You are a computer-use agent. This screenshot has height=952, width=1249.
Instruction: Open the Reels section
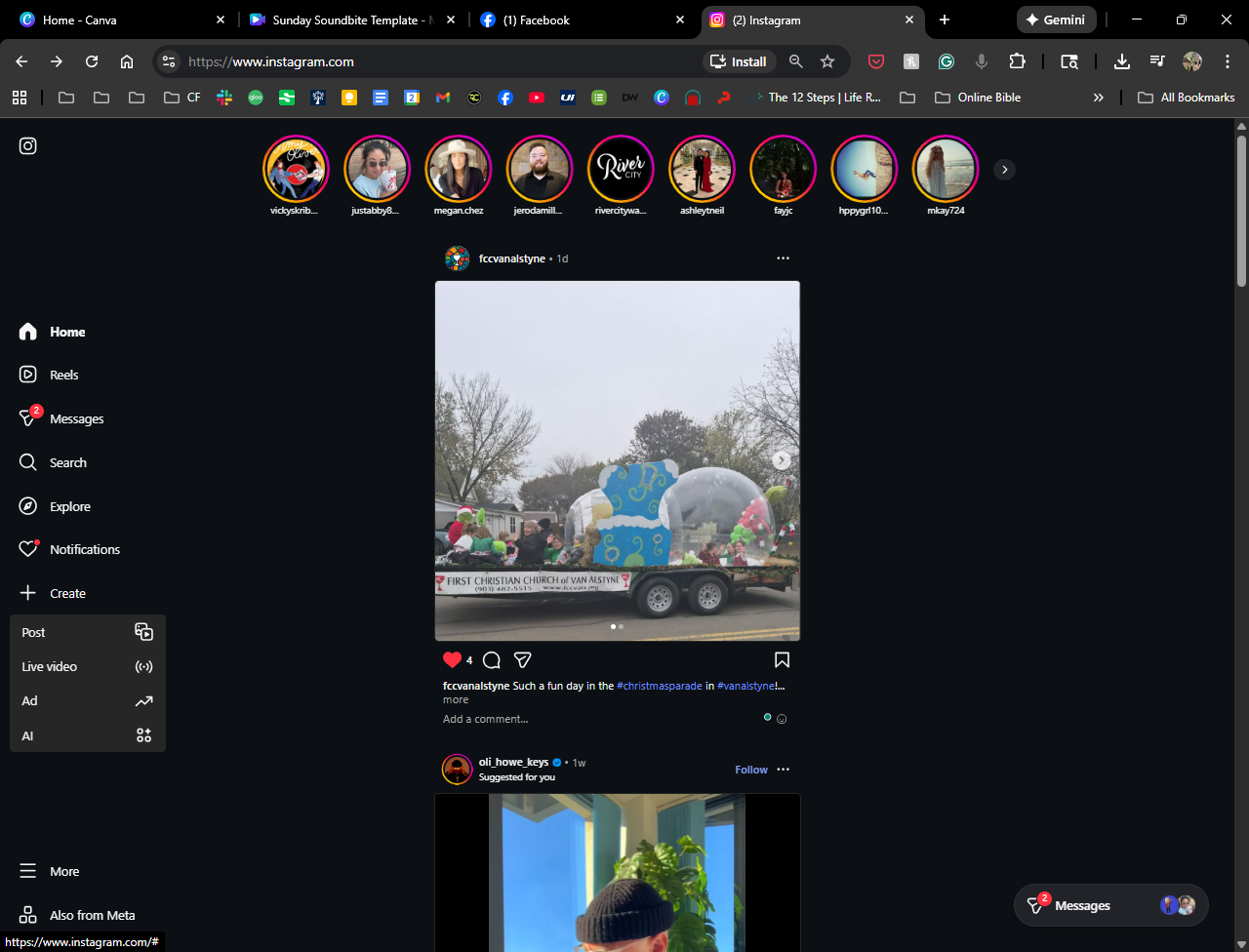[x=63, y=375]
